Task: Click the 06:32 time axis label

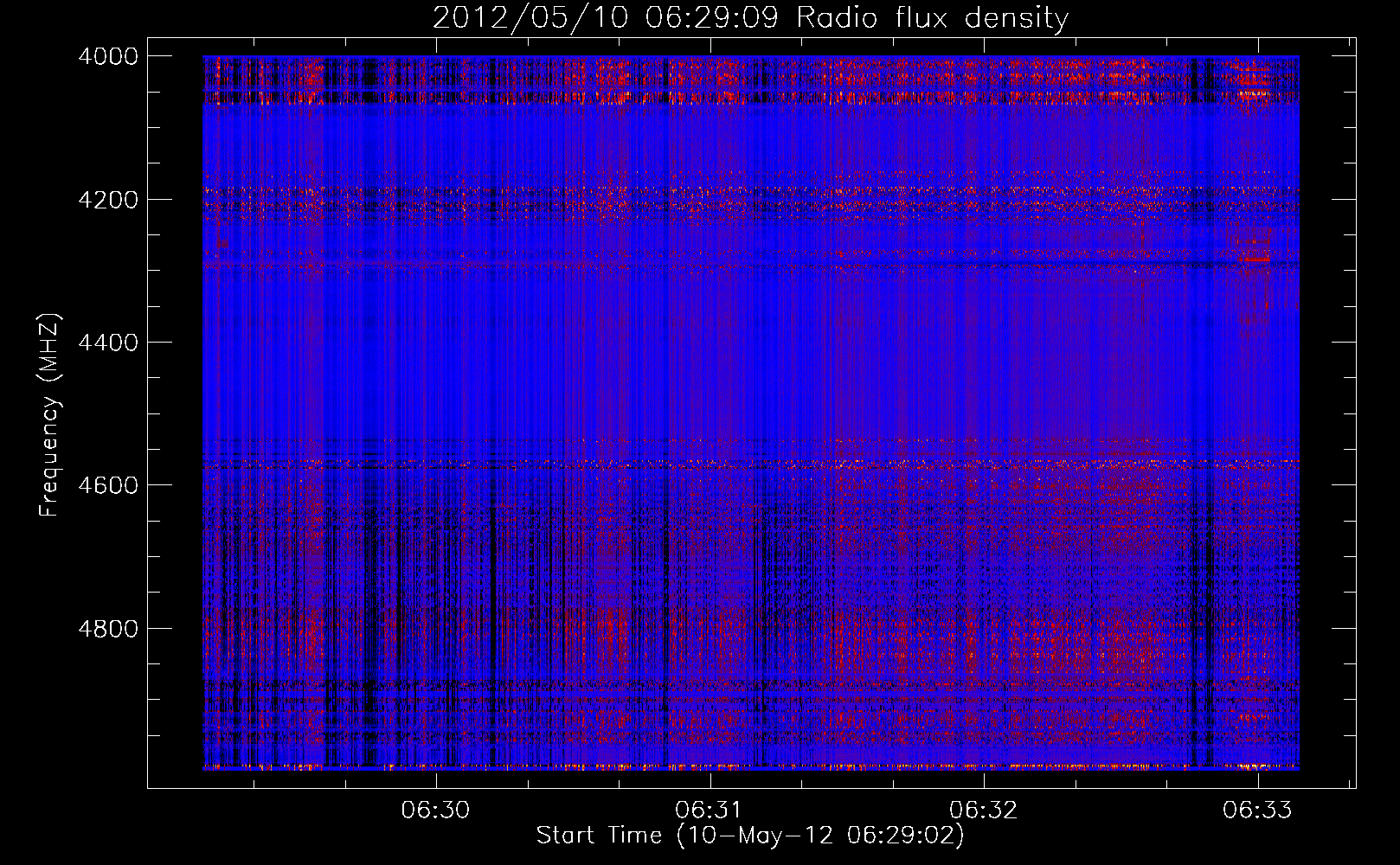Action: [x=983, y=810]
